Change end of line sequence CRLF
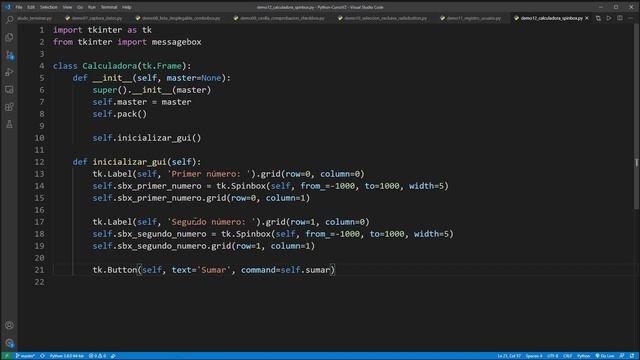The image size is (640, 360). (567, 356)
